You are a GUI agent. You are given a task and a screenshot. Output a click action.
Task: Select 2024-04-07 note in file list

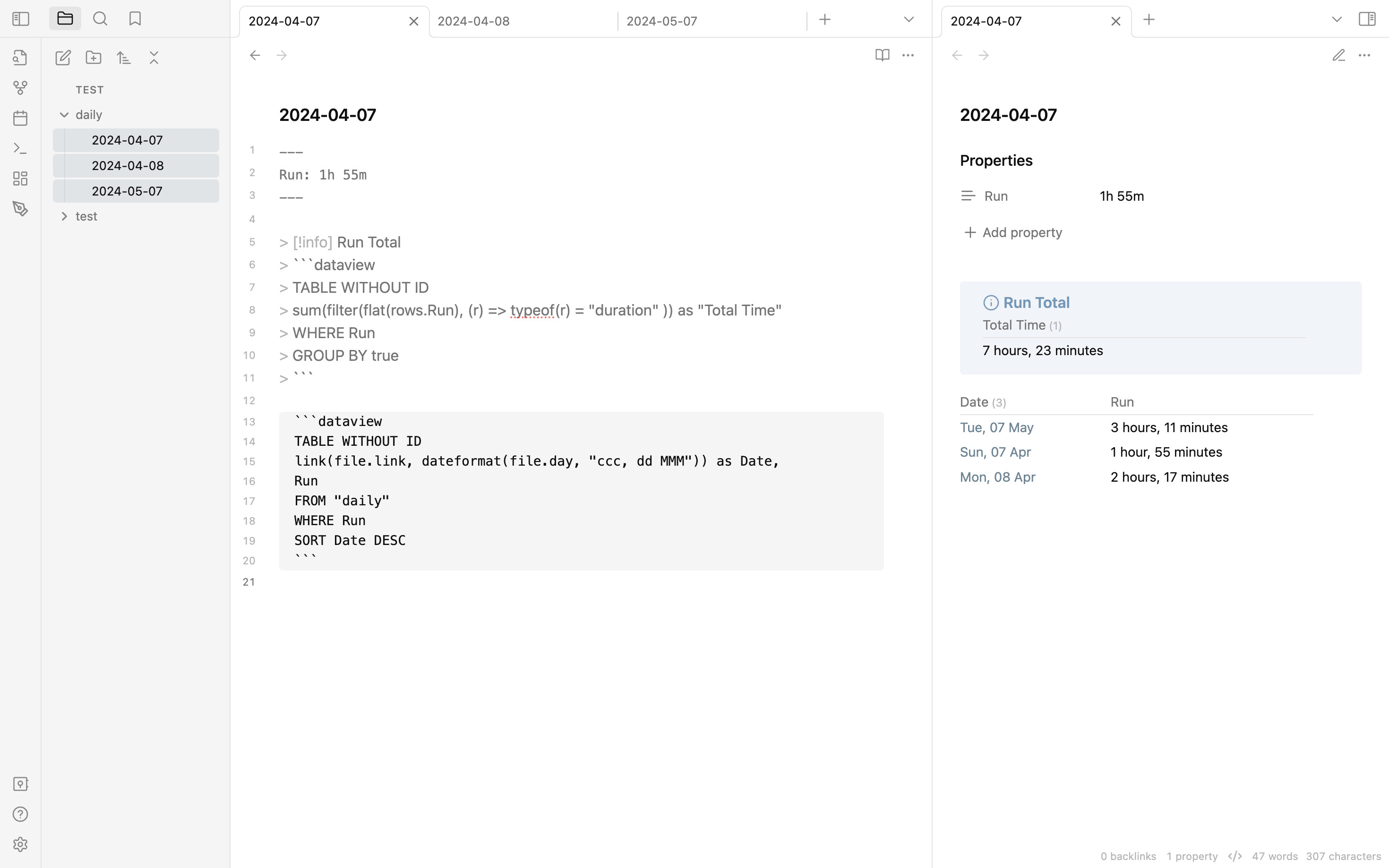point(136,140)
